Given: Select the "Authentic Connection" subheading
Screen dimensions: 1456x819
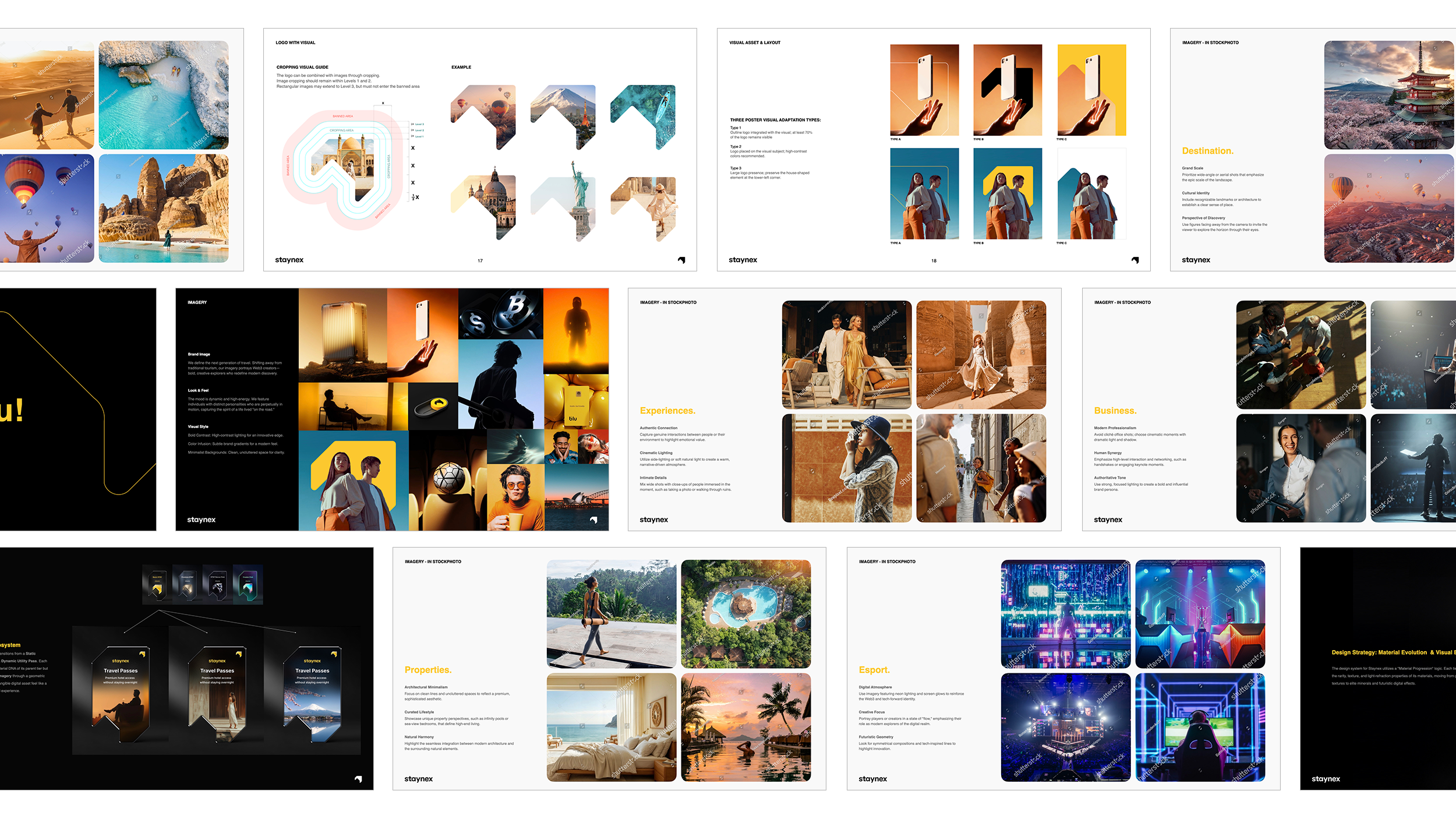Looking at the screenshot, I should pyautogui.click(x=659, y=428).
